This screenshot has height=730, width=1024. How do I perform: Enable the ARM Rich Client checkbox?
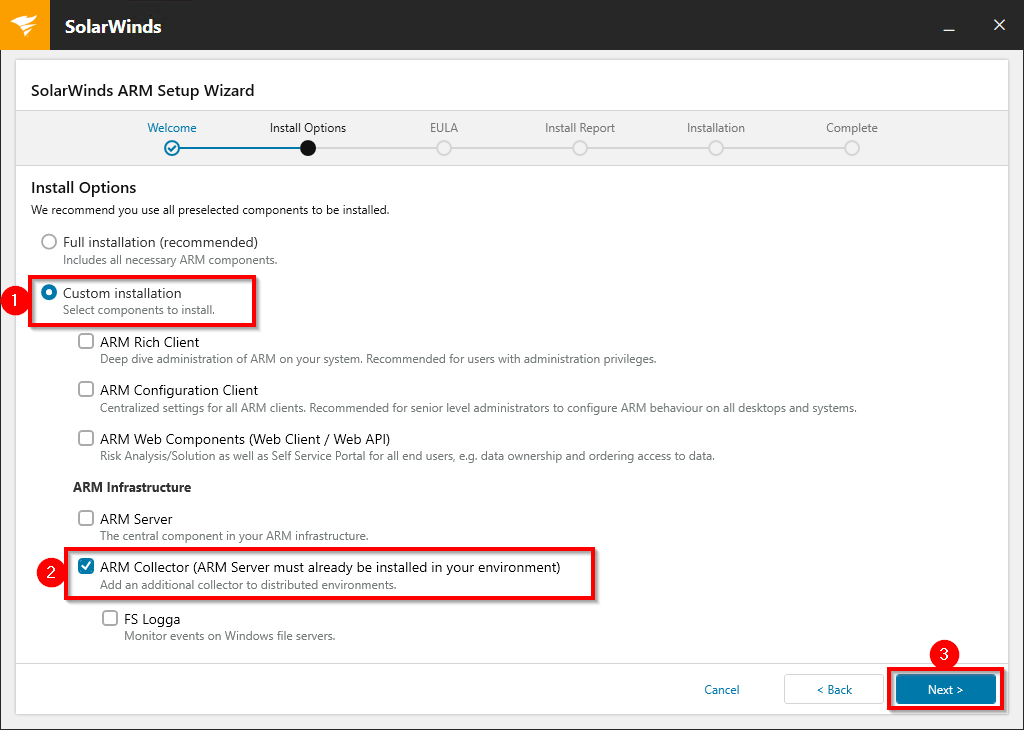(86, 342)
